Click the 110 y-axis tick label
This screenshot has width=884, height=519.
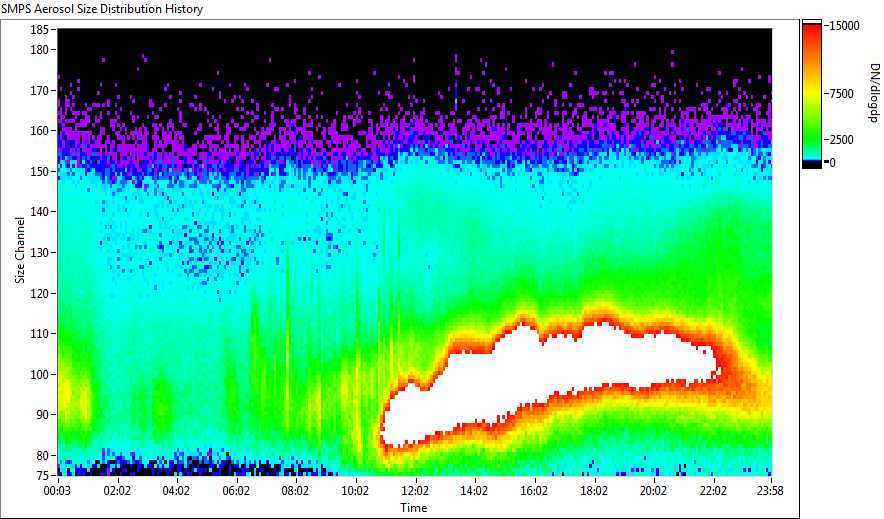click(x=39, y=334)
